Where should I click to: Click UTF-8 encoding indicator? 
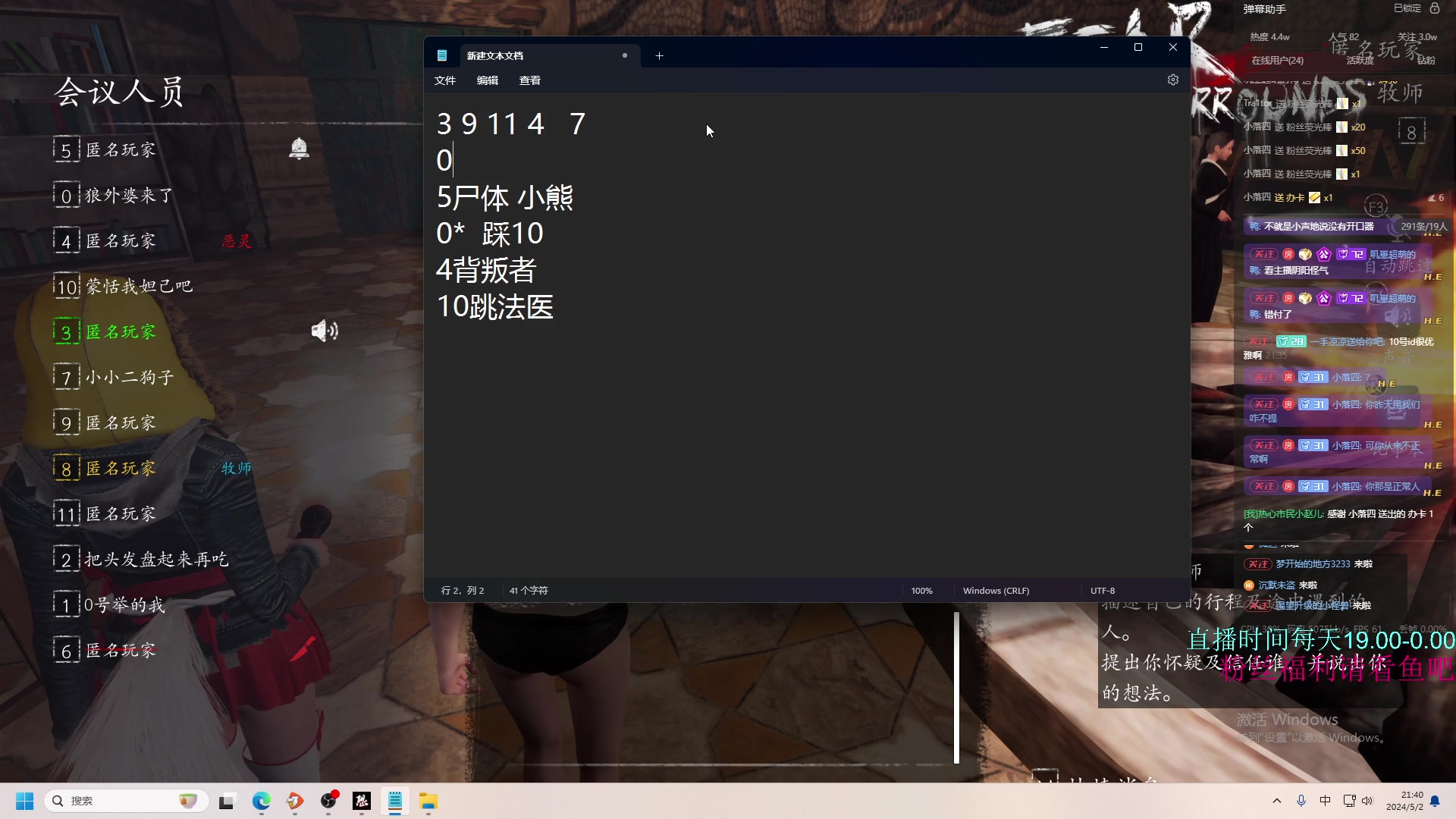[1103, 591]
